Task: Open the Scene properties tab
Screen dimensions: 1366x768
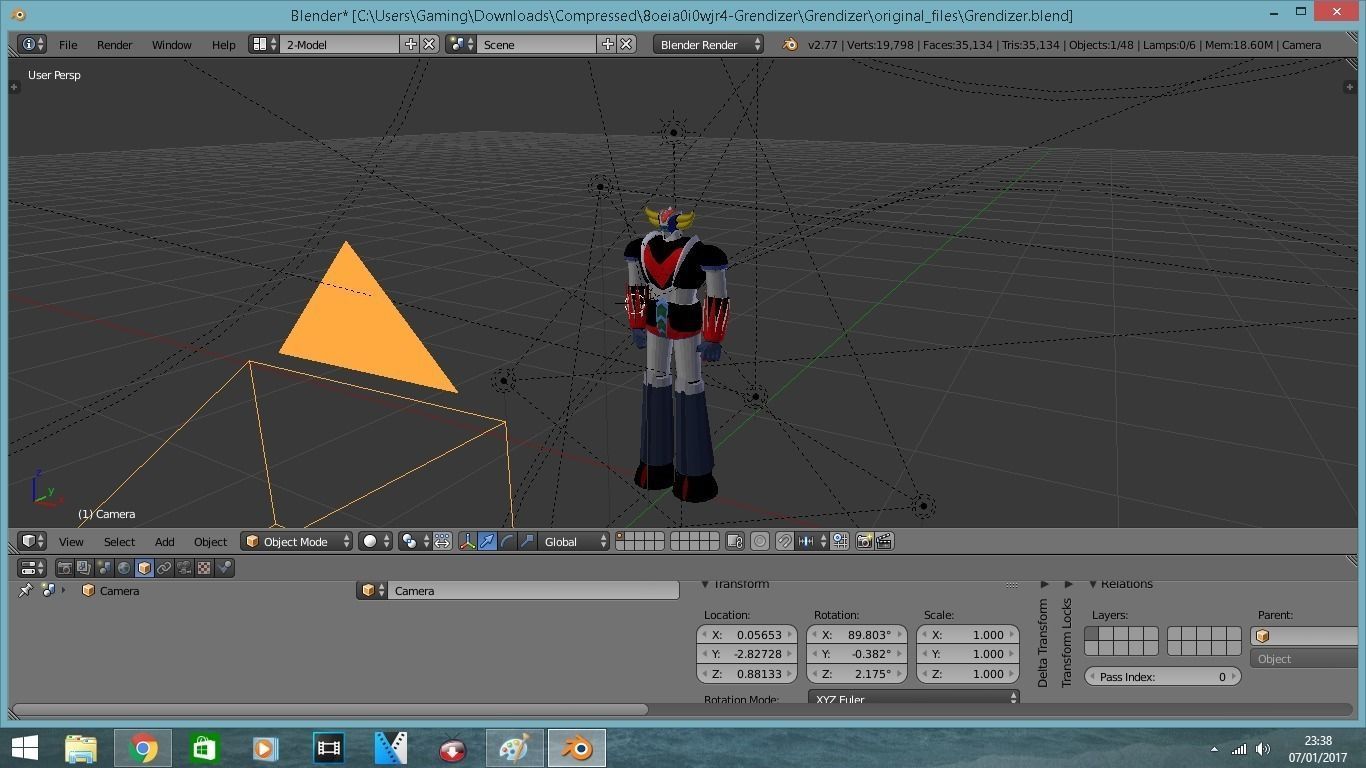Action: 104,568
